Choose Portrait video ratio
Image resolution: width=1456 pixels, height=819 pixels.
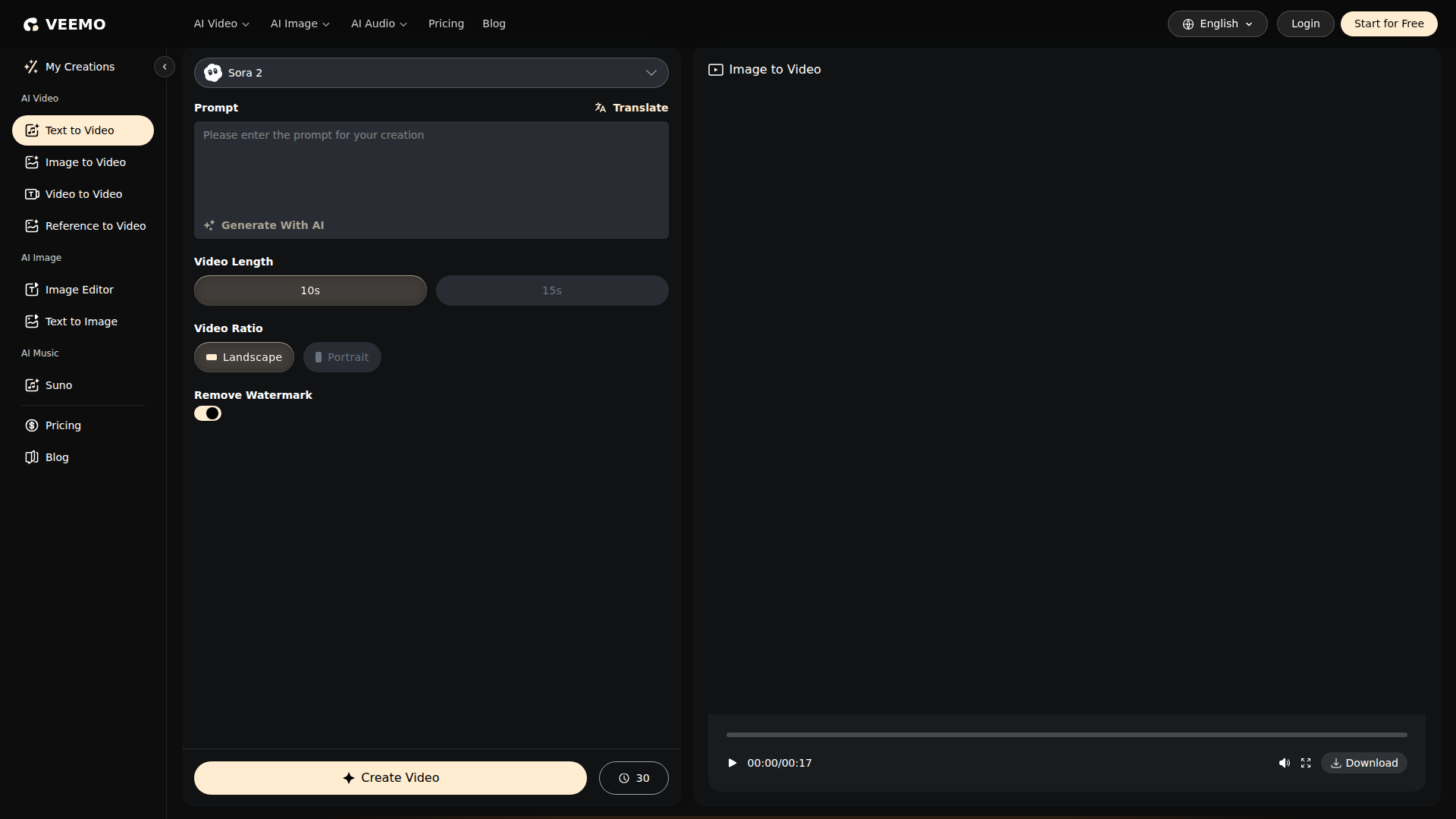[x=342, y=357]
